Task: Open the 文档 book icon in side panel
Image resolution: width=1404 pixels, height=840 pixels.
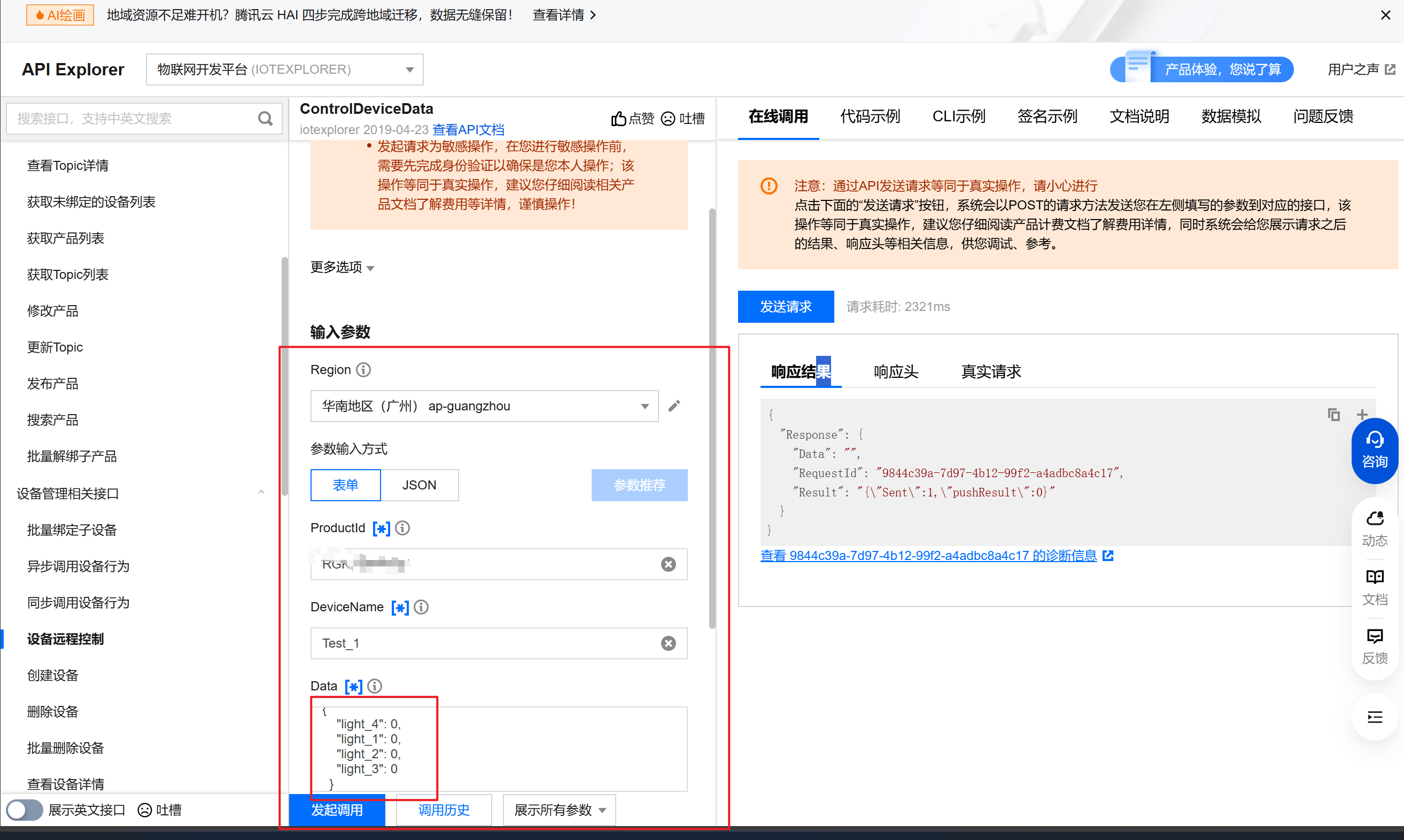Action: pyautogui.click(x=1374, y=586)
